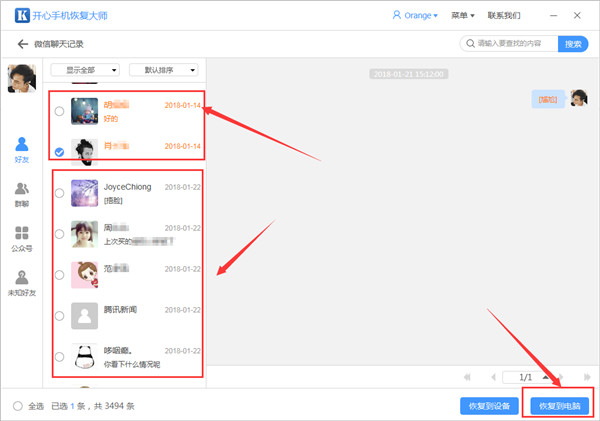The width and height of the screenshot is (600, 421).
Task: Click 联系我们 contact us
Action: click(x=504, y=16)
